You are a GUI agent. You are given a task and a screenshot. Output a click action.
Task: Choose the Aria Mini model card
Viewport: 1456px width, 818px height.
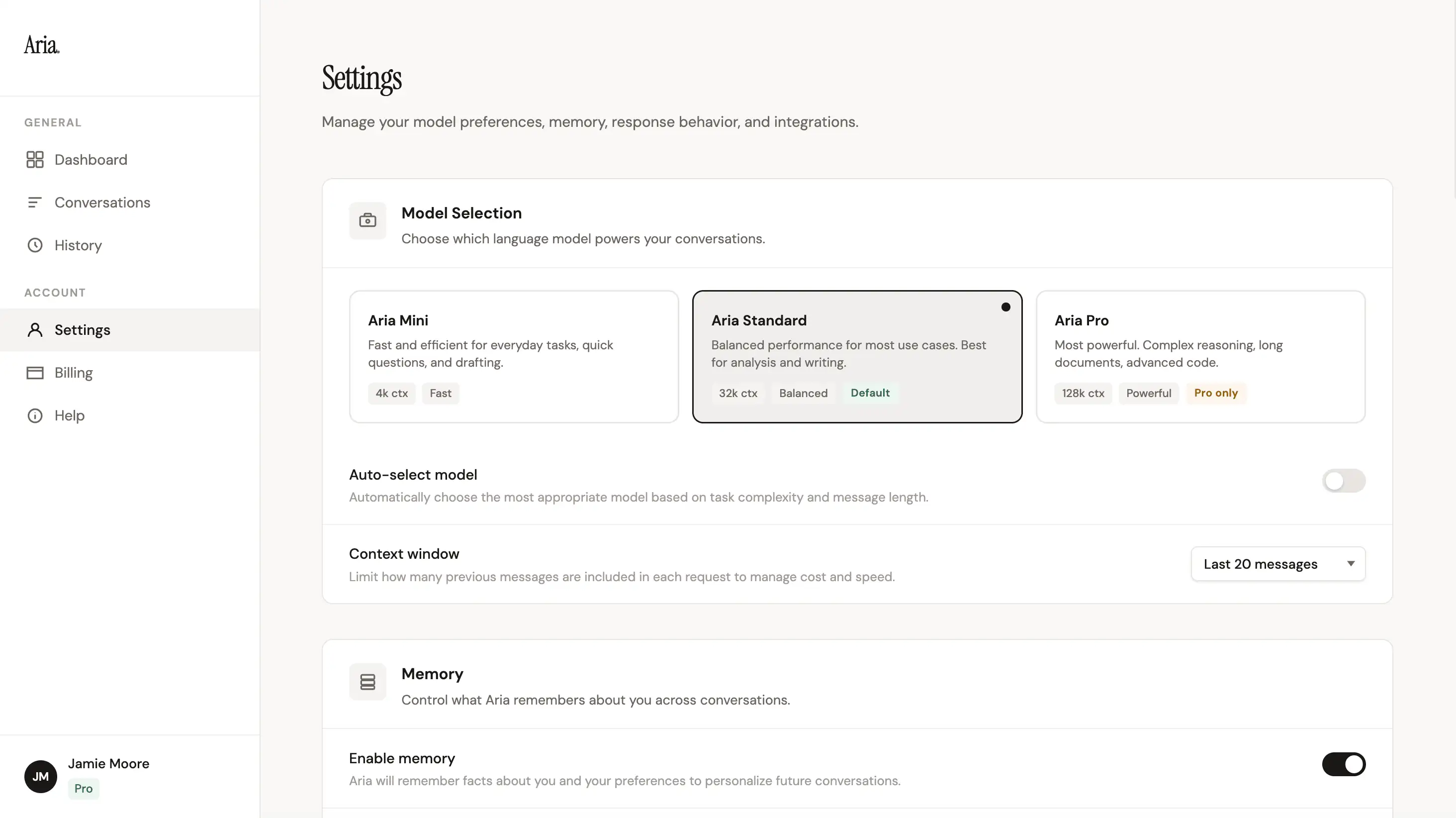514,356
